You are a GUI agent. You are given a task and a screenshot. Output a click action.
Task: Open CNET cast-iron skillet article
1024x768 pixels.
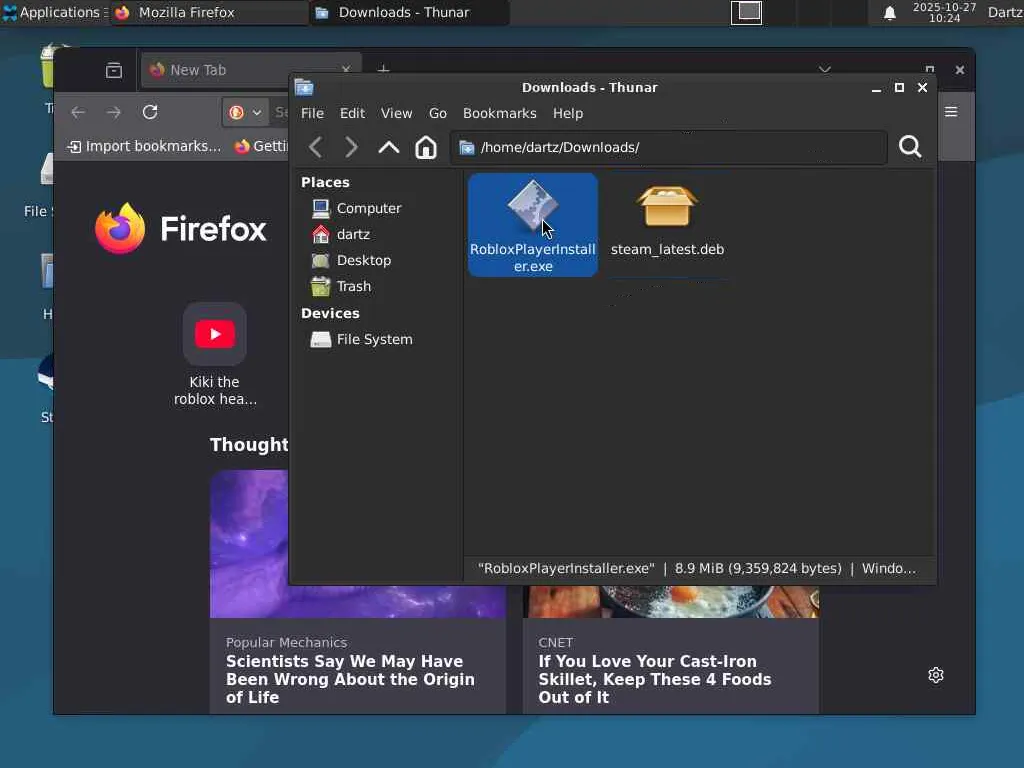[x=655, y=679]
